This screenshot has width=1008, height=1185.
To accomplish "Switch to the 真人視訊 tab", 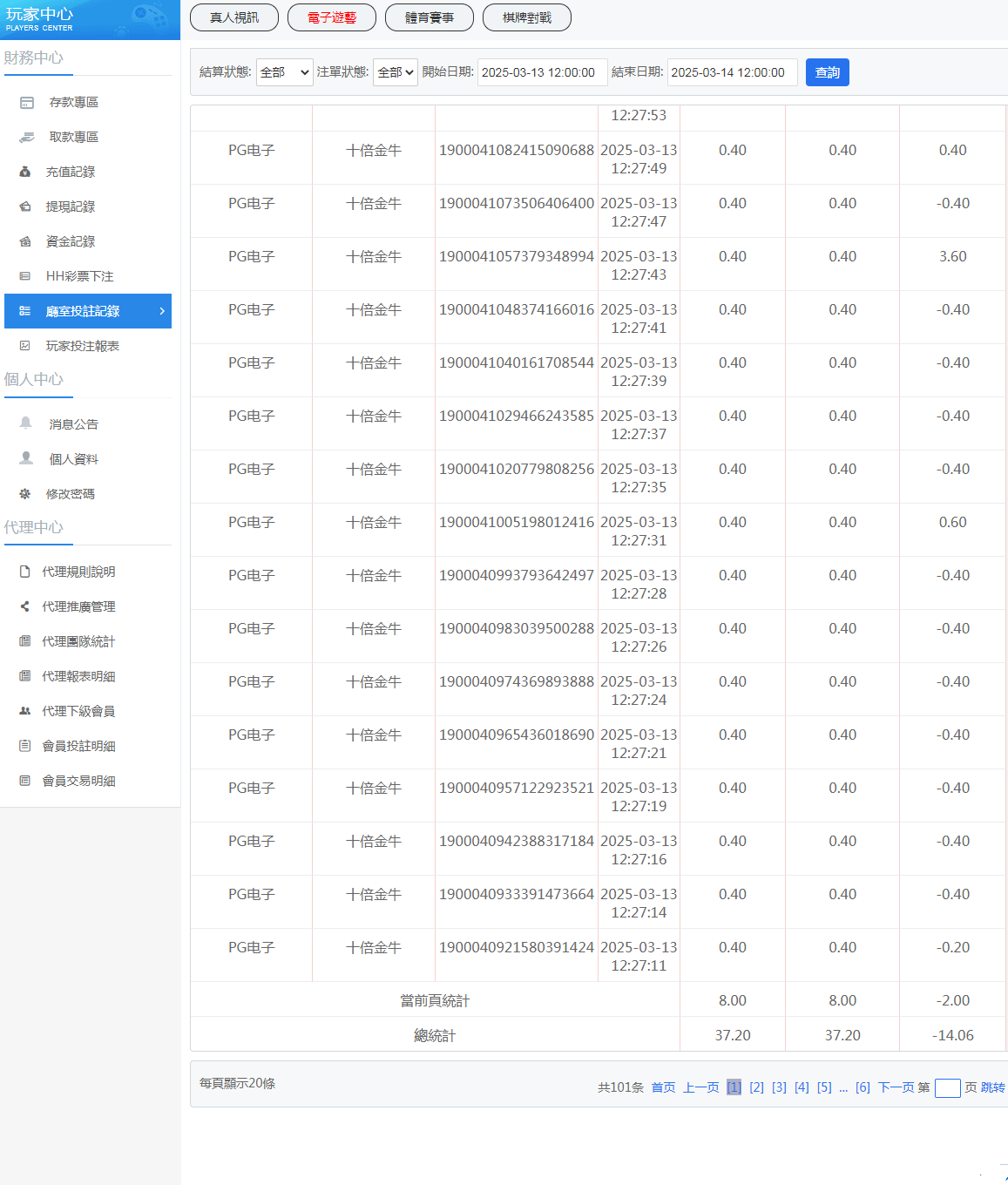I will pyautogui.click(x=234, y=17).
